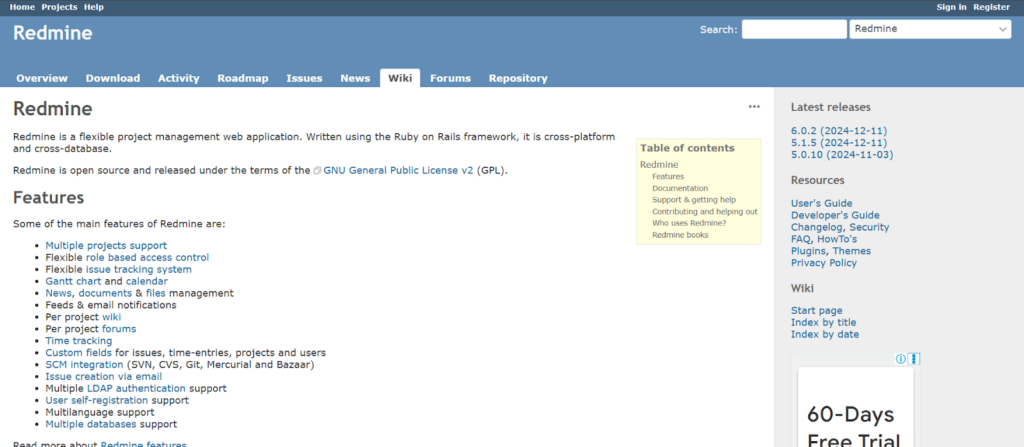Open Projects in top menu
The image size is (1024, 447).
pos(59,7)
